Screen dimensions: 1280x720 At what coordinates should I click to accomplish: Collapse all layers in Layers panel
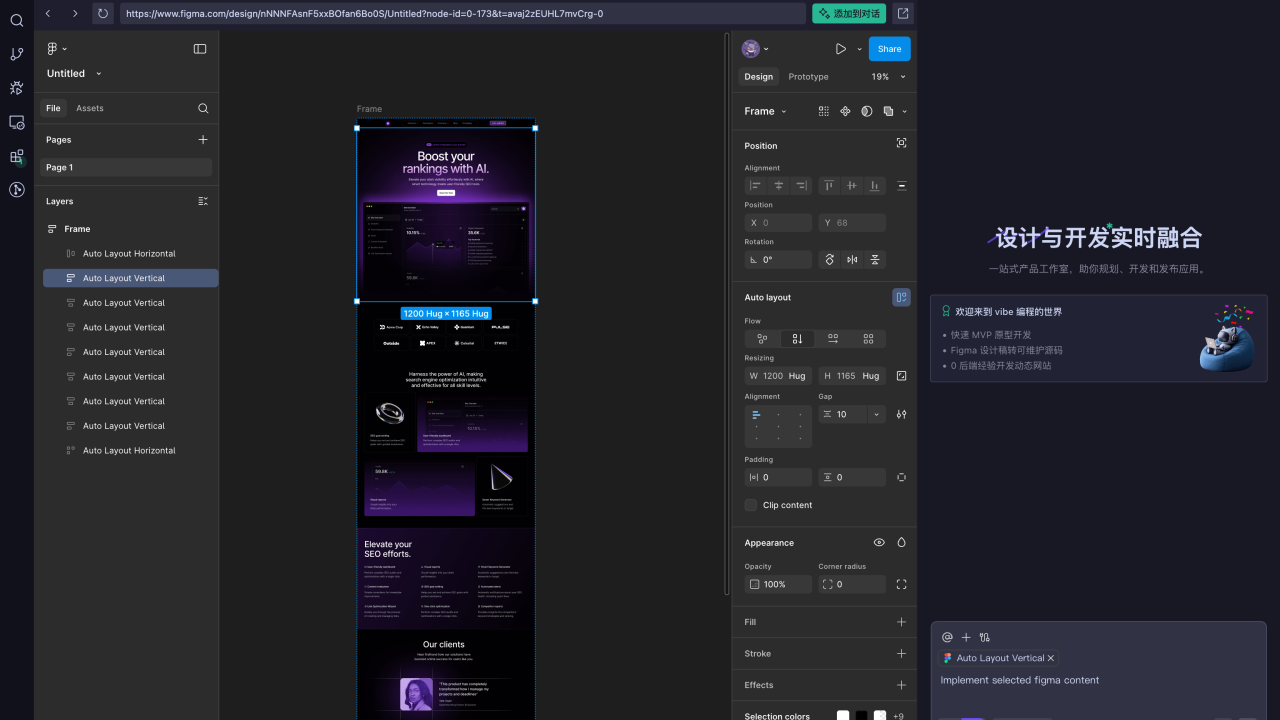[203, 201]
